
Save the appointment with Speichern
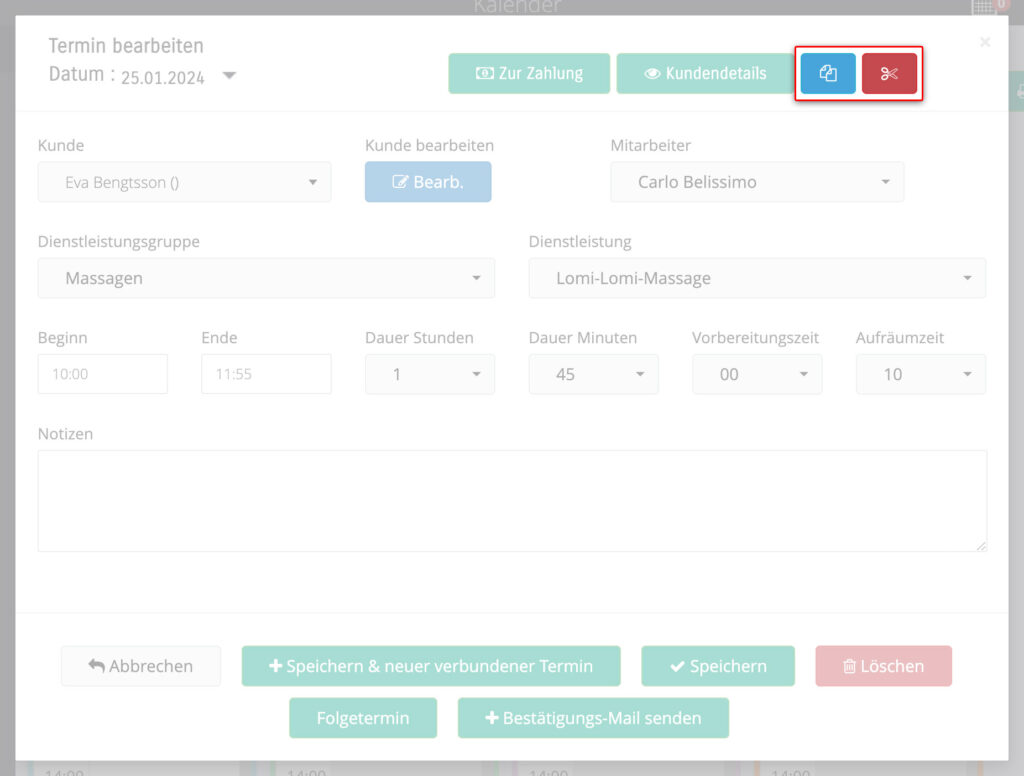[x=717, y=666]
